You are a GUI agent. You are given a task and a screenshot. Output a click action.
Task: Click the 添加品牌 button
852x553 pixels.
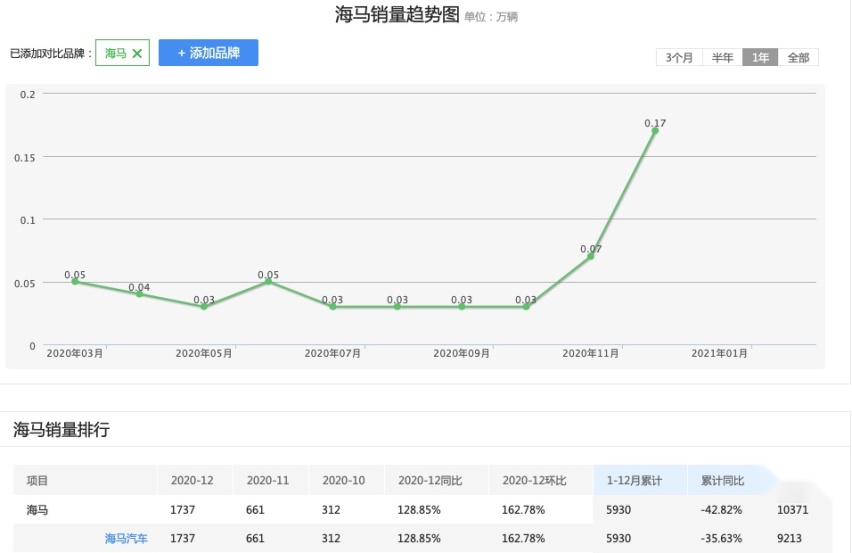pyautogui.click(x=208, y=53)
